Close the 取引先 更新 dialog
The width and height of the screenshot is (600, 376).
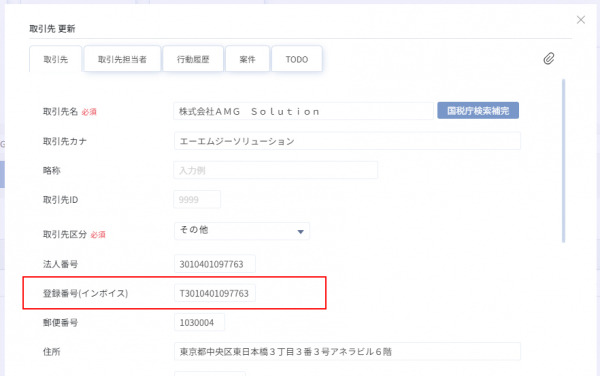tap(580, 20)
